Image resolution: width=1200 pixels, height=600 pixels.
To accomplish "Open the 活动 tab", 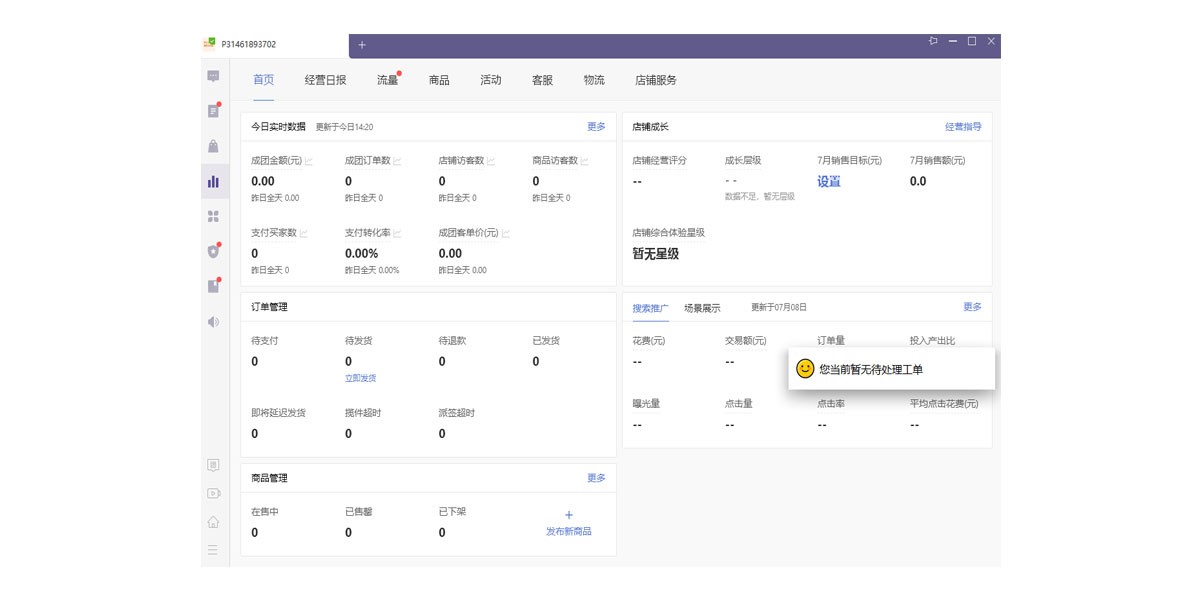I will 491,80.
